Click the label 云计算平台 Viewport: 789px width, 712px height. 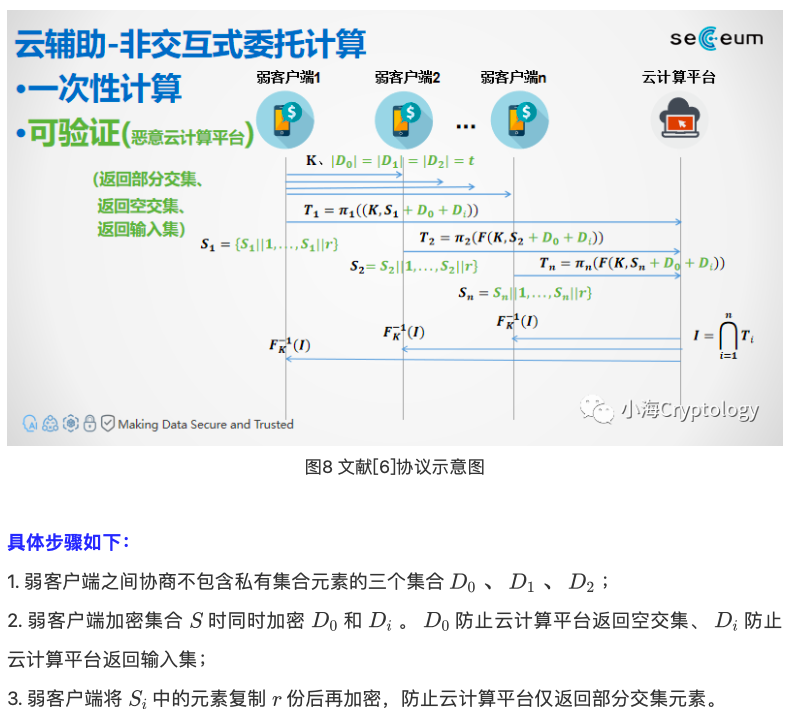tap(678, 77)
